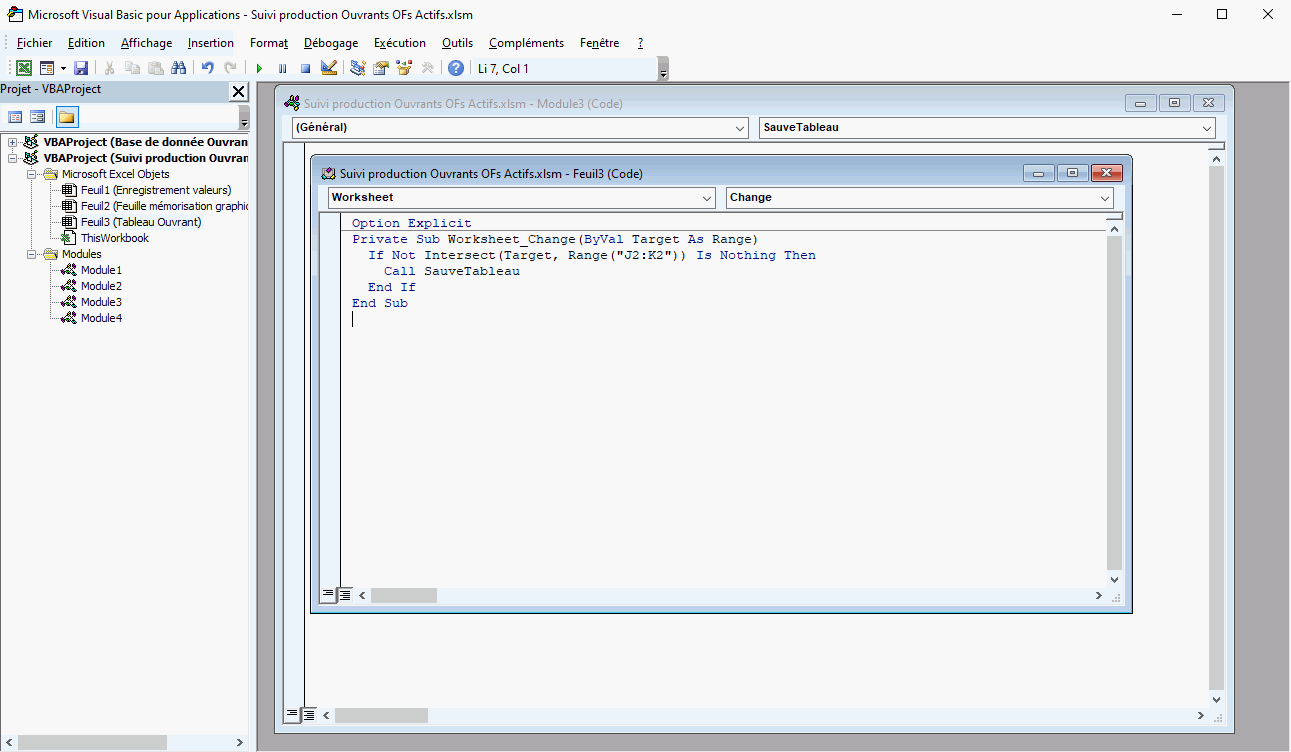Open the Properties Window toolbar icon
This screenshot has height=752, width=1291.
pos(381,68)
